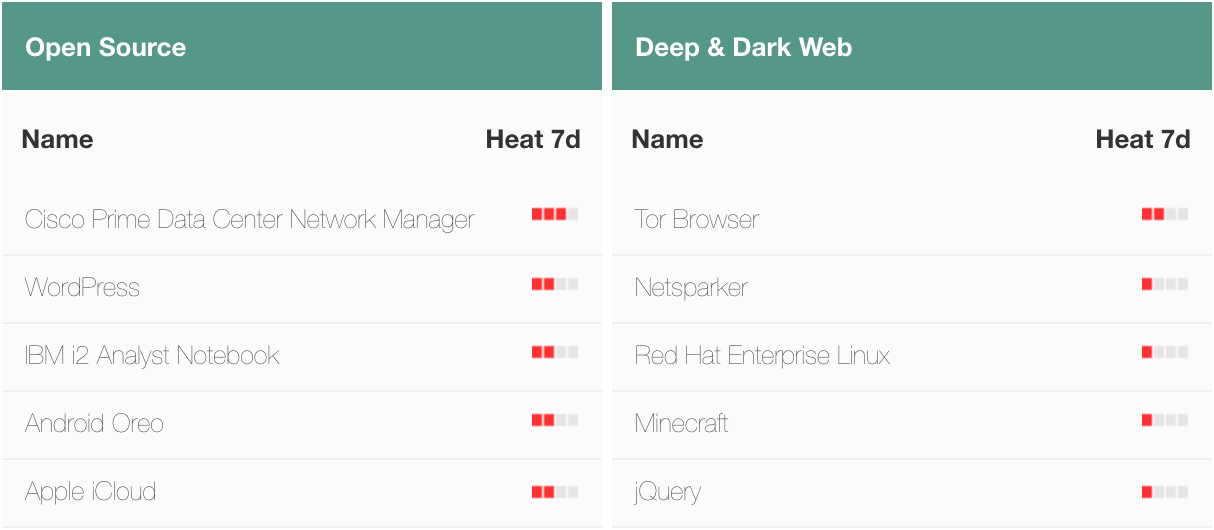The height and width of the screenshot is (530, 1214).
Task: Click the jQuery heat indicator
Action: (x=1165, y=492)
